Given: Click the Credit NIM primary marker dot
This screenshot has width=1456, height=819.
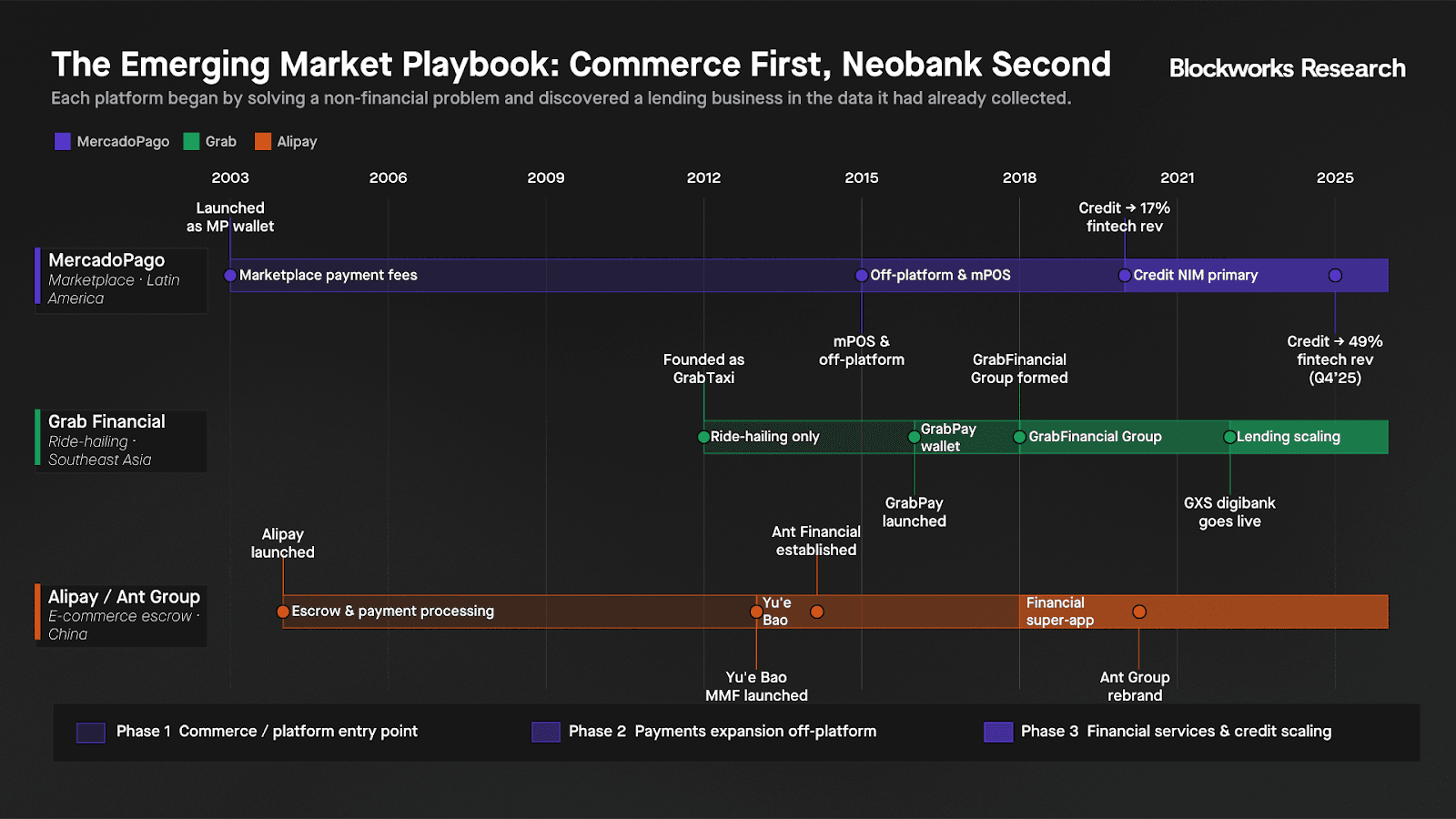Looking at the screenshot, I should pos(1125,276).
